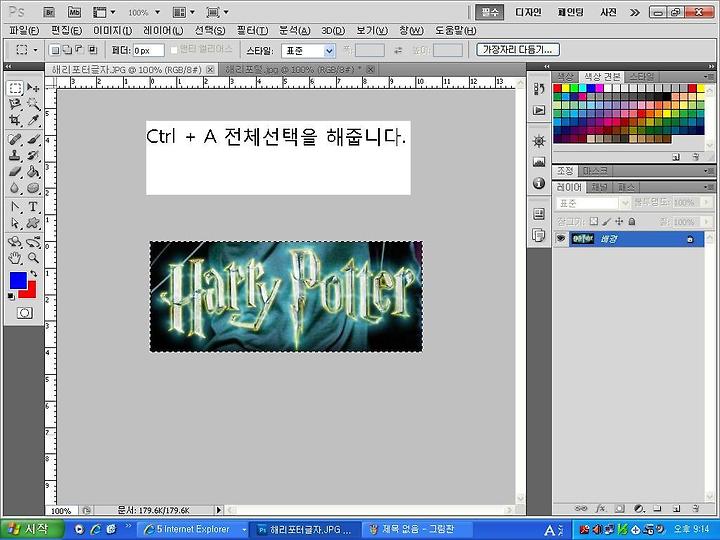Viewport: 720px width, 540px height.
Task: Select the Hand tool
Action: pos(15,258)
